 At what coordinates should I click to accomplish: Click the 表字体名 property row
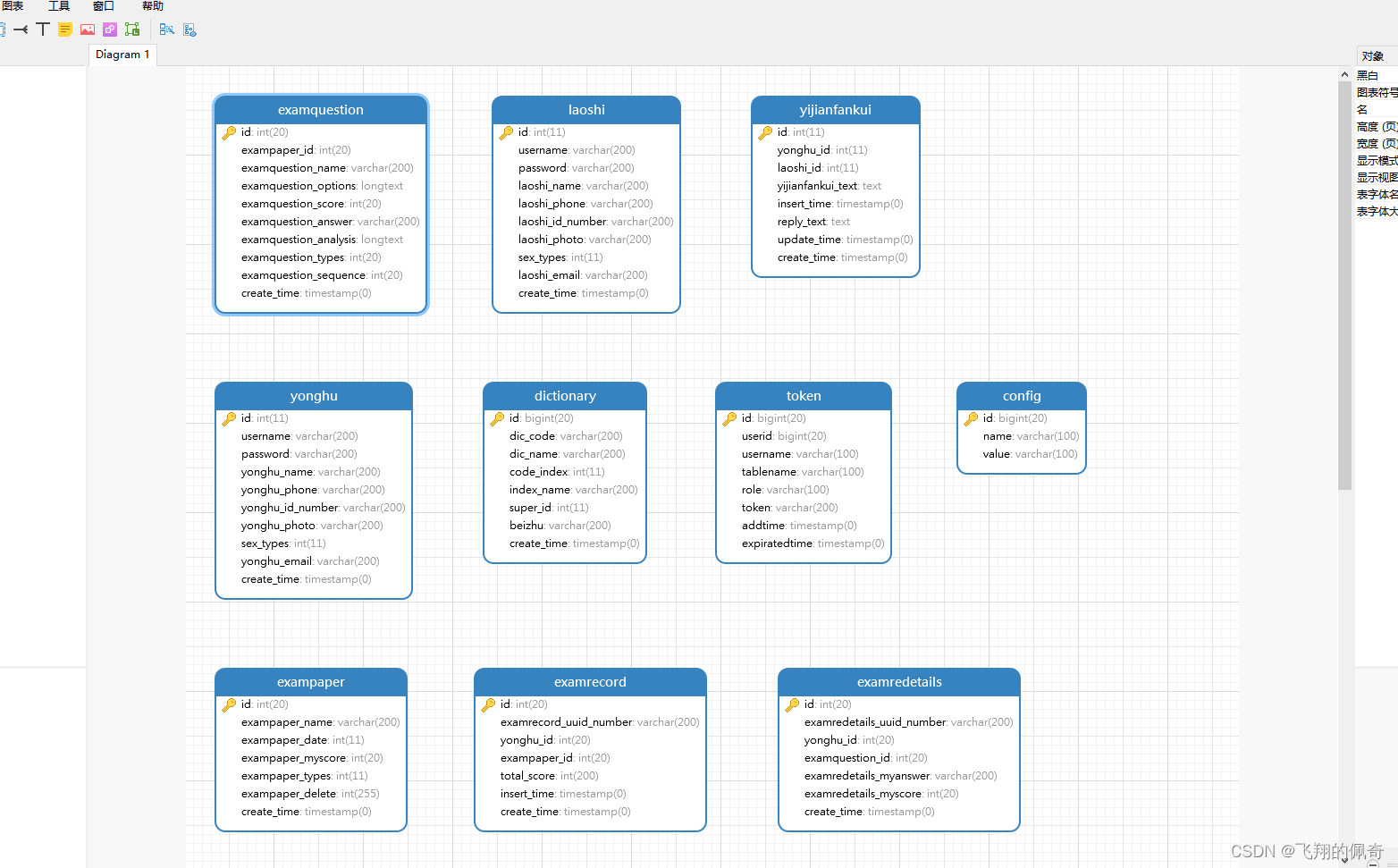click(1377, 195)
